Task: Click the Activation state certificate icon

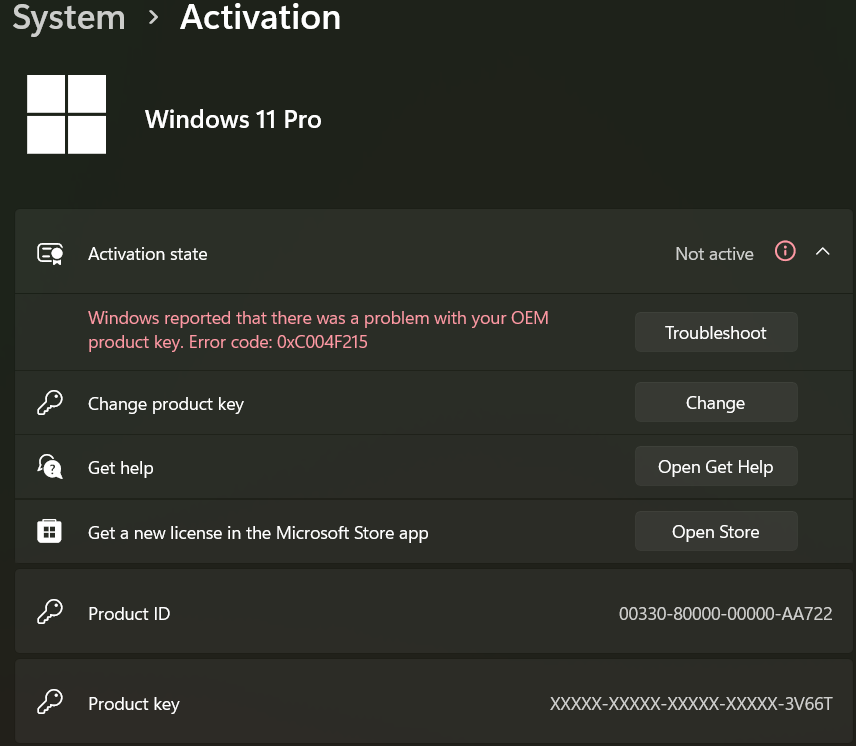Action: pos(50,254)
